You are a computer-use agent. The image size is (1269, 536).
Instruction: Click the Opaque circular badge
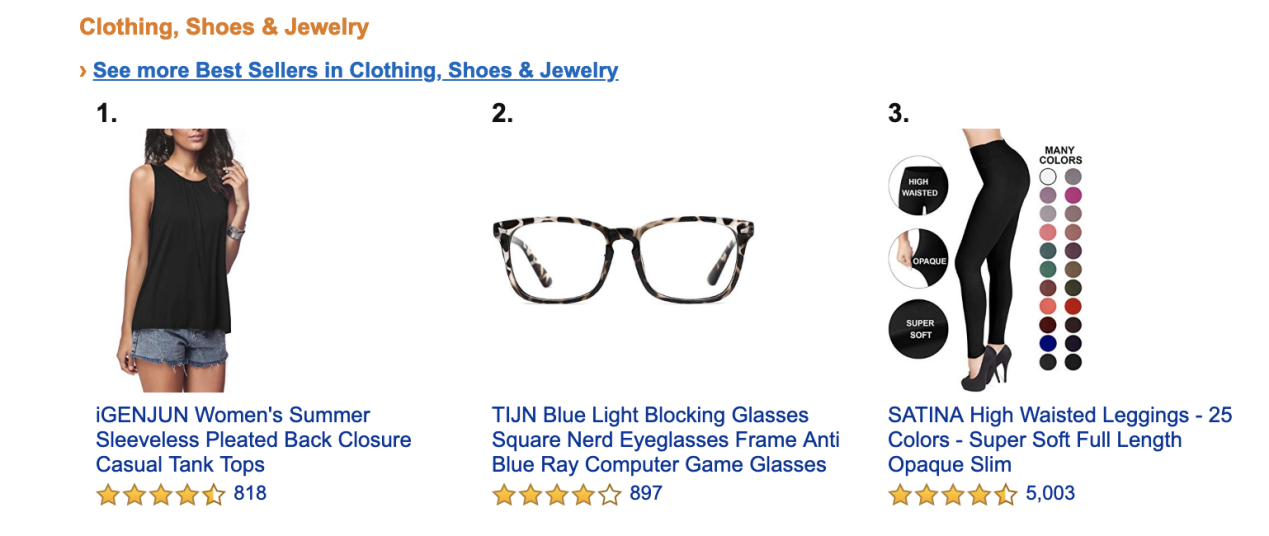920,259
